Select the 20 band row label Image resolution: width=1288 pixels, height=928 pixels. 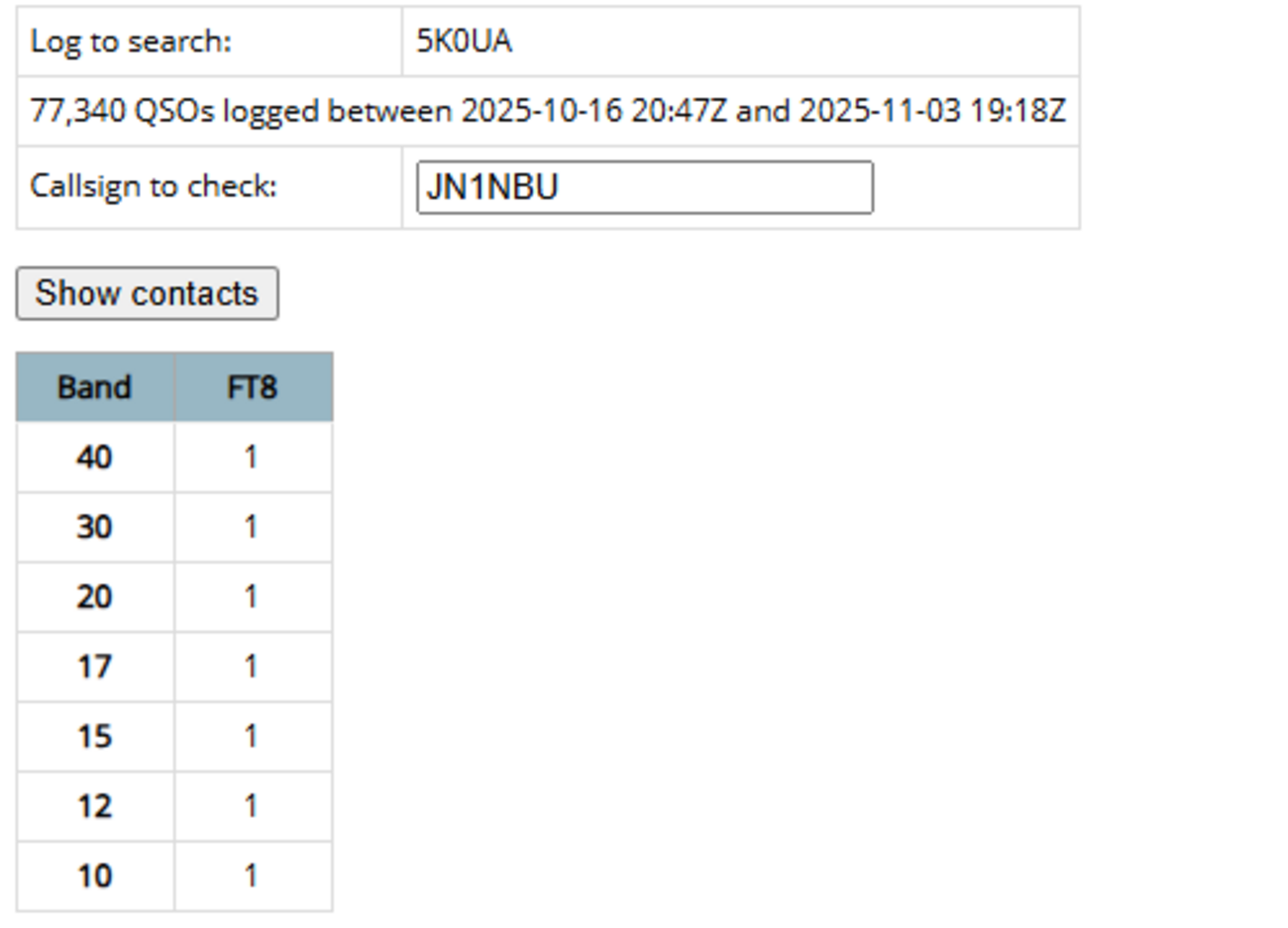[94, 596]
